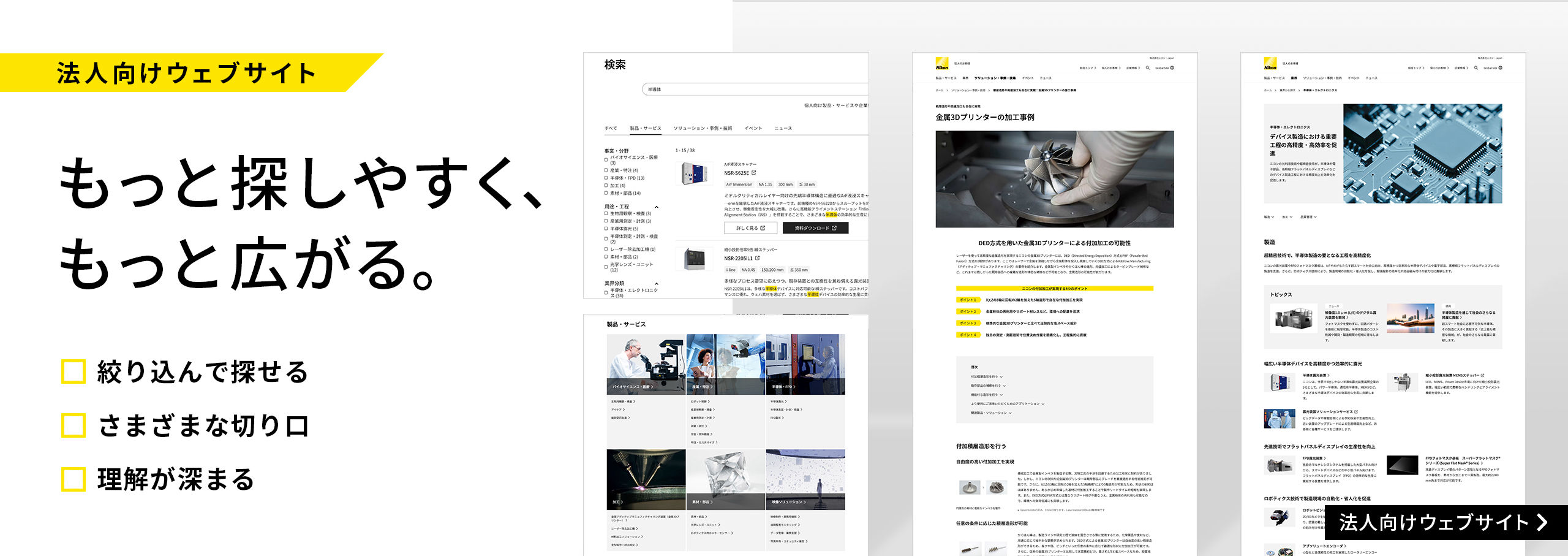Switch to the 製品・サービス search results tab
Image resolution: width=1568 pixels, height=556 pixels.
(x=646, y=128)
